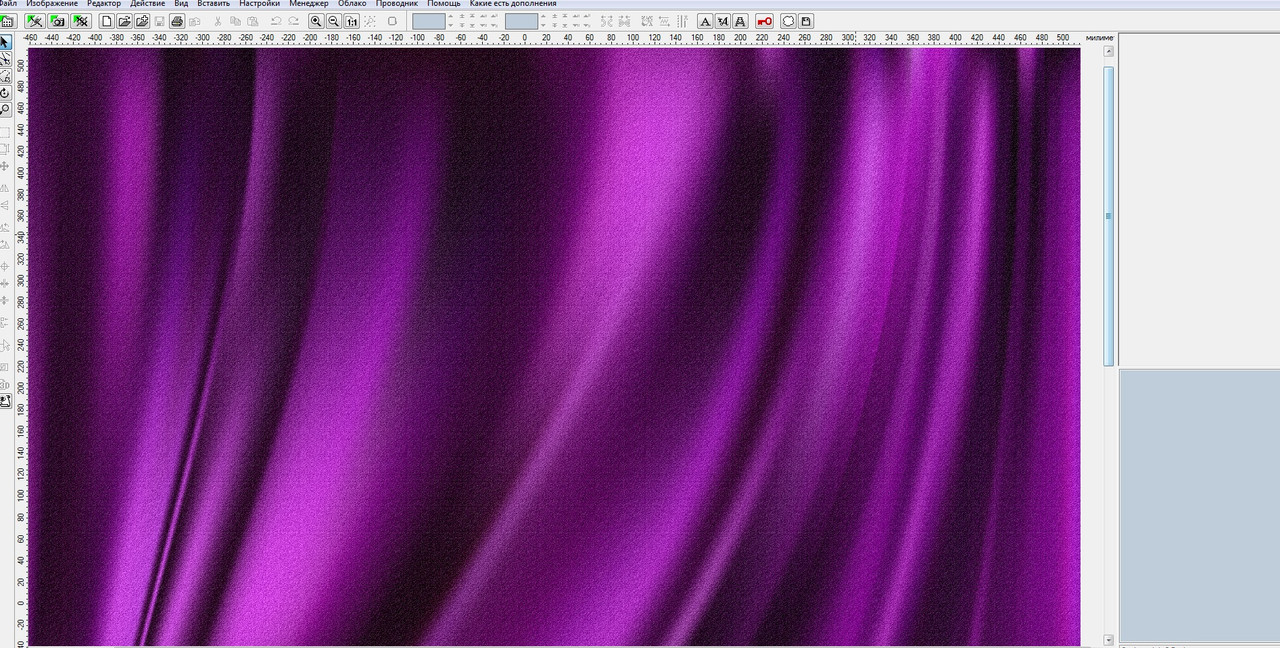The image size is (1280, 648).
Task: Select the rotate tool in left toolbar
Action: tap(5, 93)
